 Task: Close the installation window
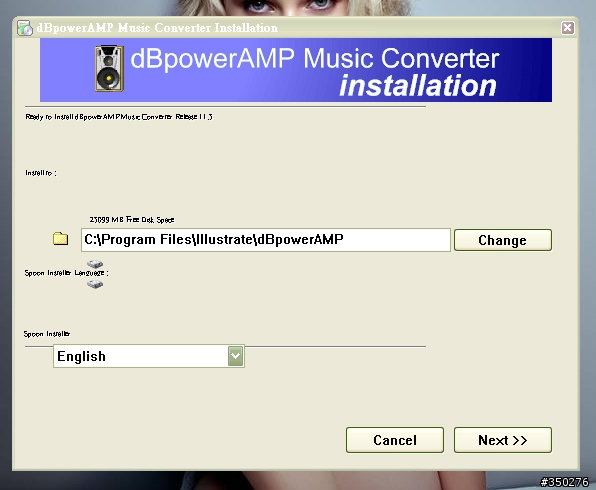point(567,28)
